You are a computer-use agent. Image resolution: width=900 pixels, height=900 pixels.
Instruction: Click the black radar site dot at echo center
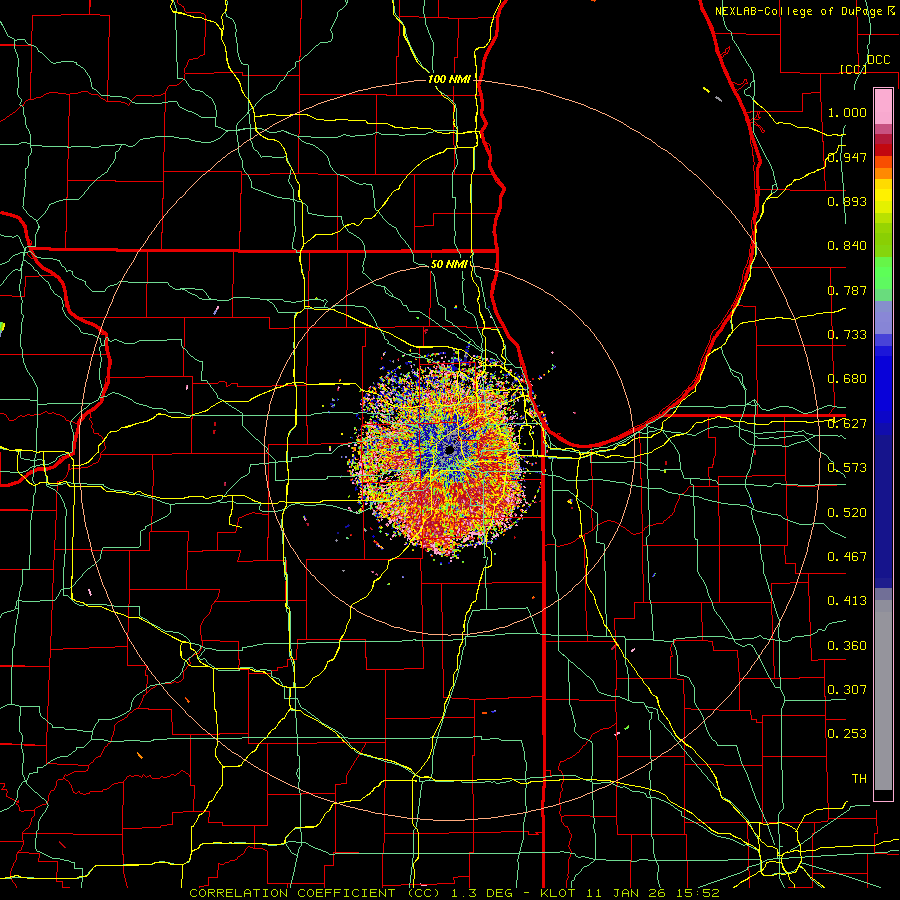450,450
